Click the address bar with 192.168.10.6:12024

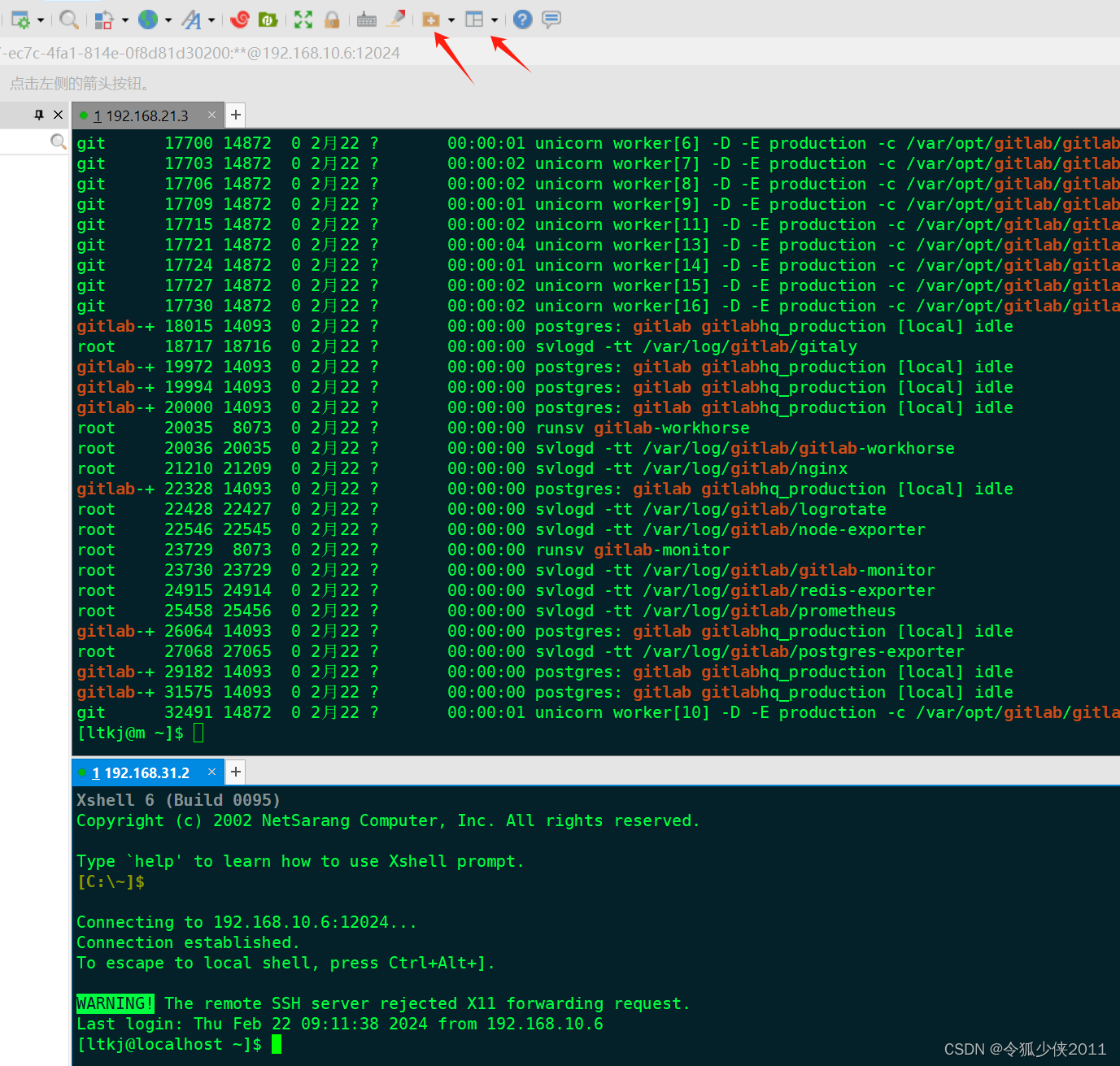(560, 53)
